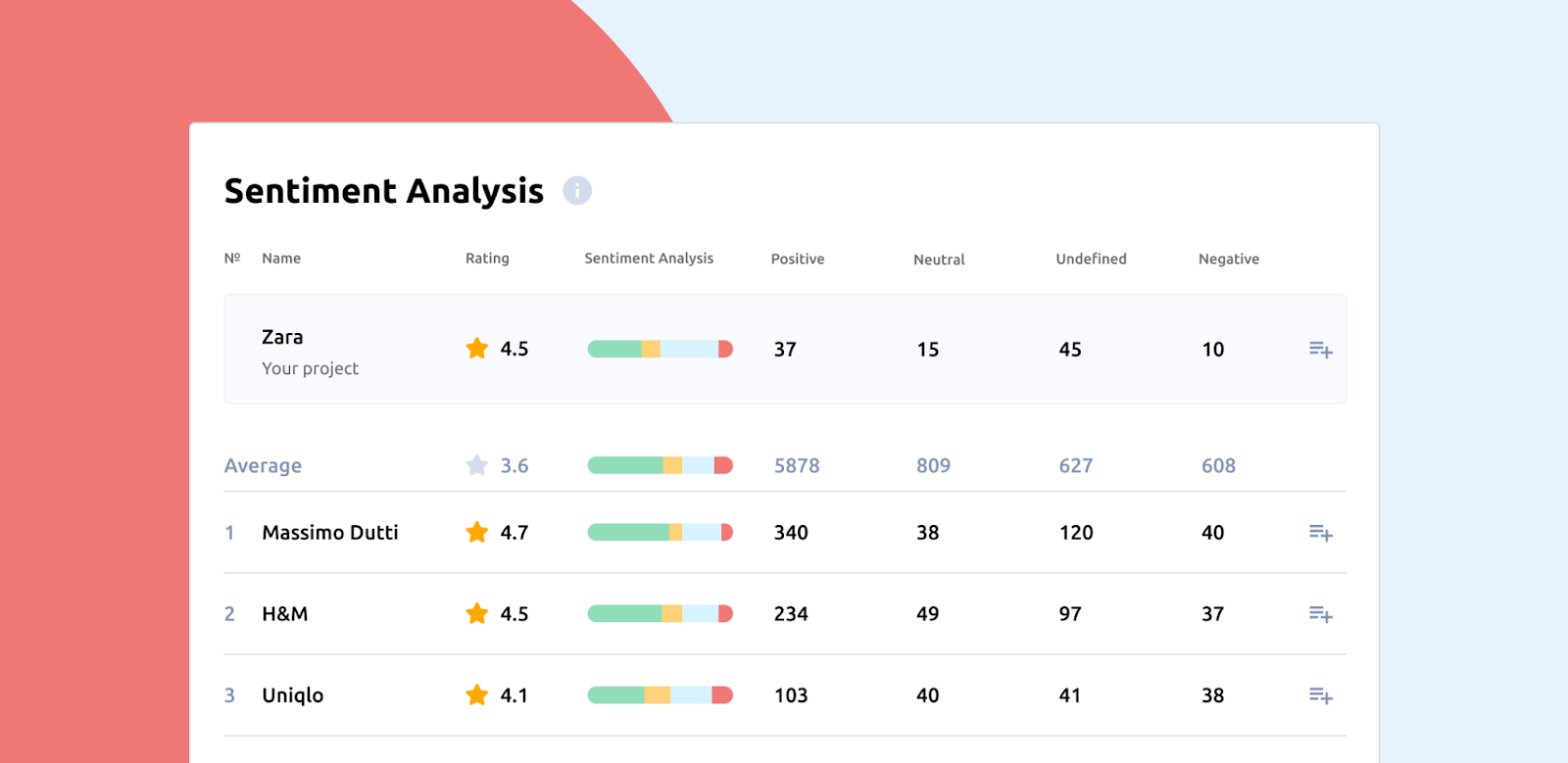
Task: Click the grey star in Average row
Action: 477,464
